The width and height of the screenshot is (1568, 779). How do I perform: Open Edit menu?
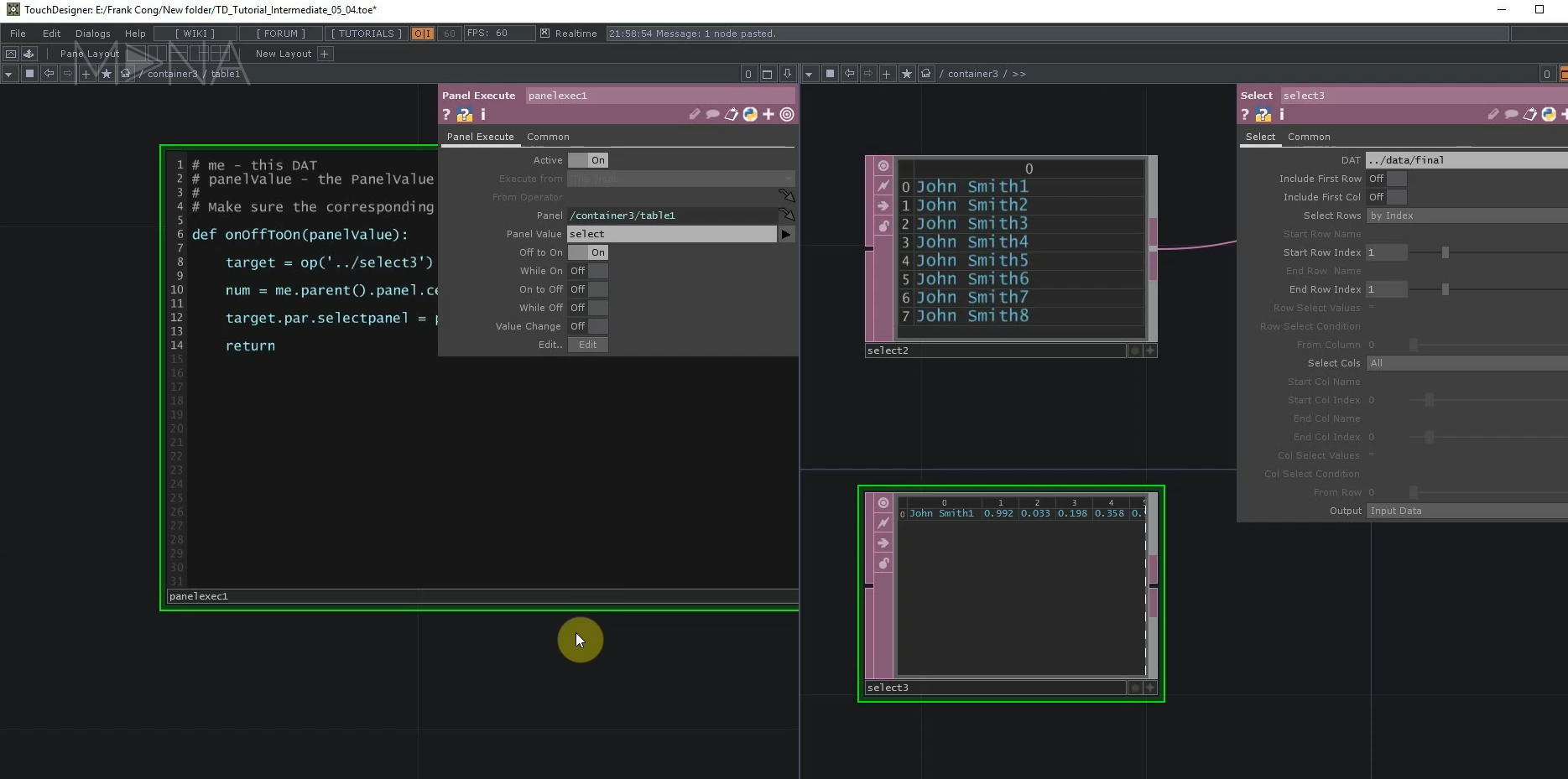coord(51,34)
